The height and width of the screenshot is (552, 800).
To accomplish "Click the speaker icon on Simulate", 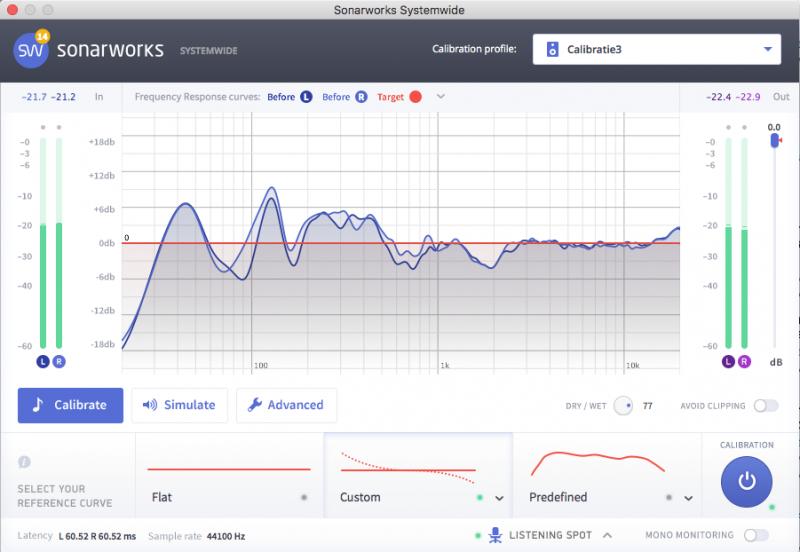I will point(150,405).
